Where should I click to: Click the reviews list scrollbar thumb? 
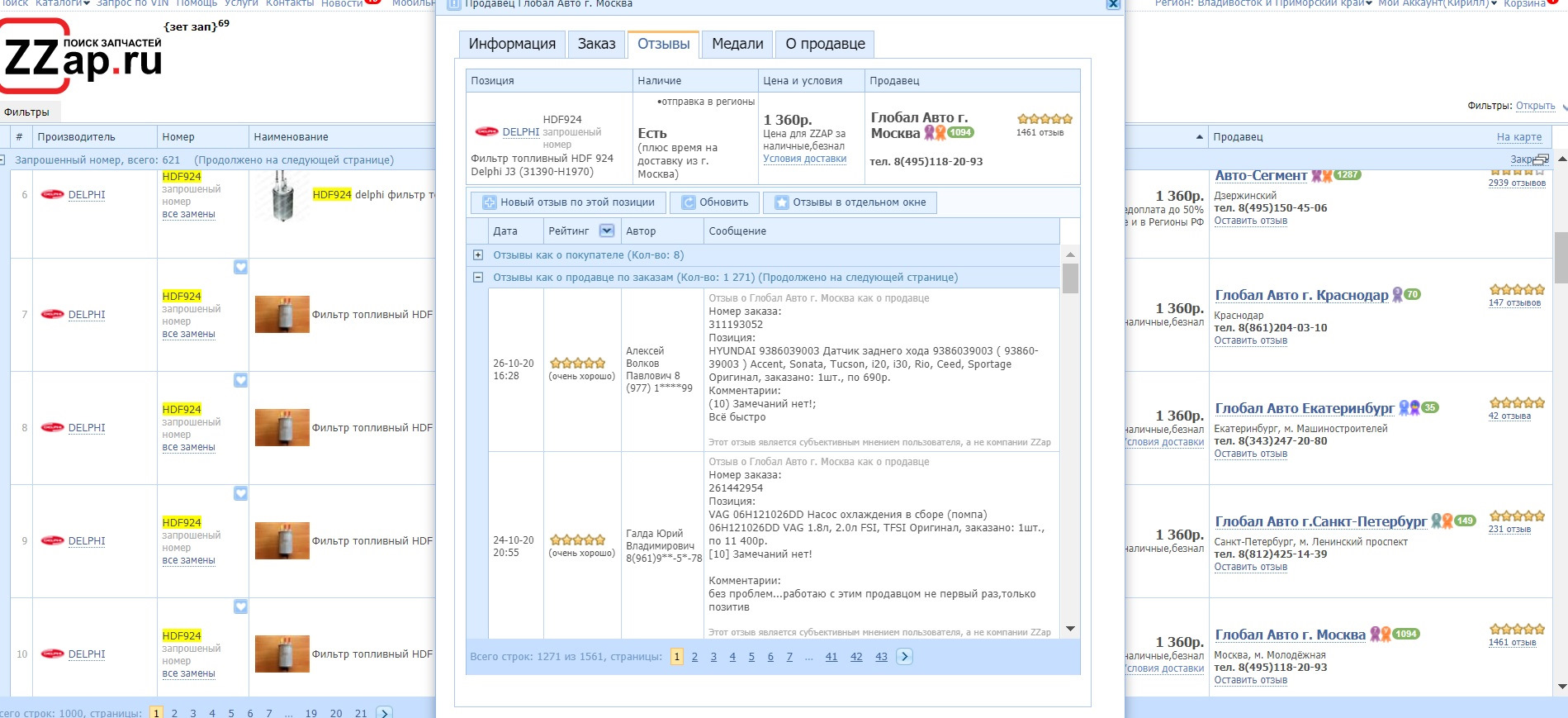(1070, 278)
